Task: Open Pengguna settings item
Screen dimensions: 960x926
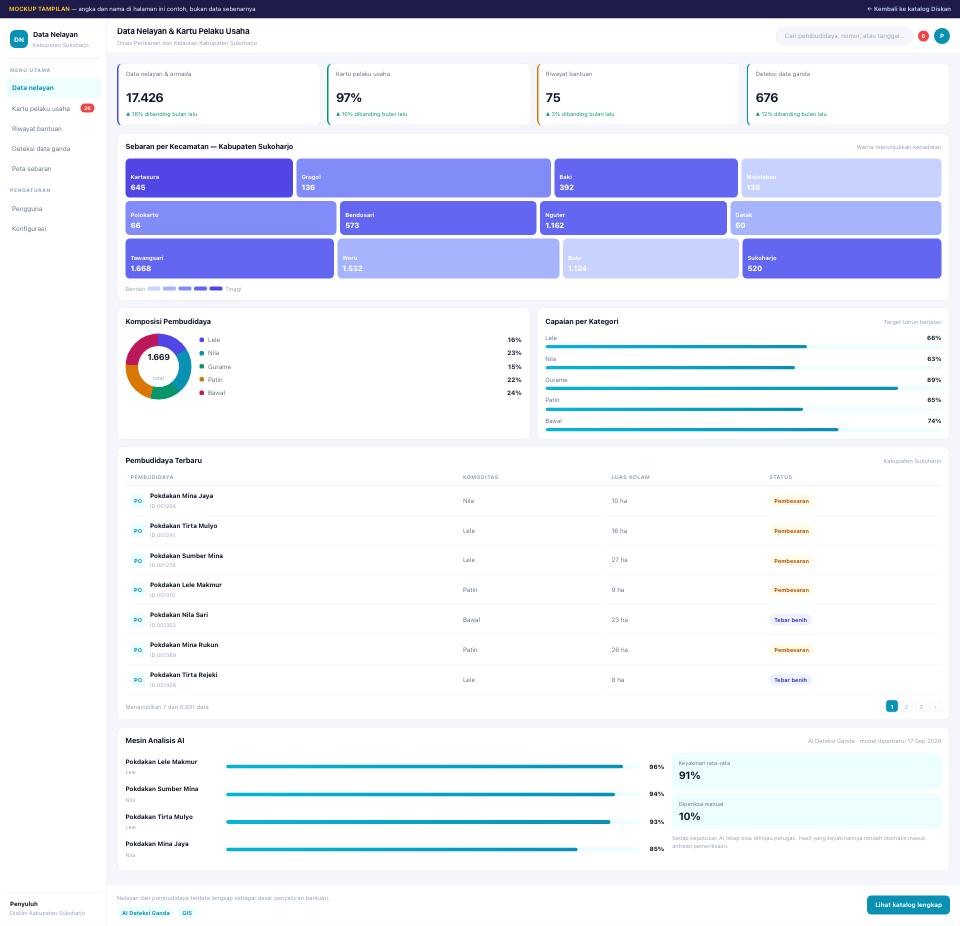Action: [x=53, y=209]
